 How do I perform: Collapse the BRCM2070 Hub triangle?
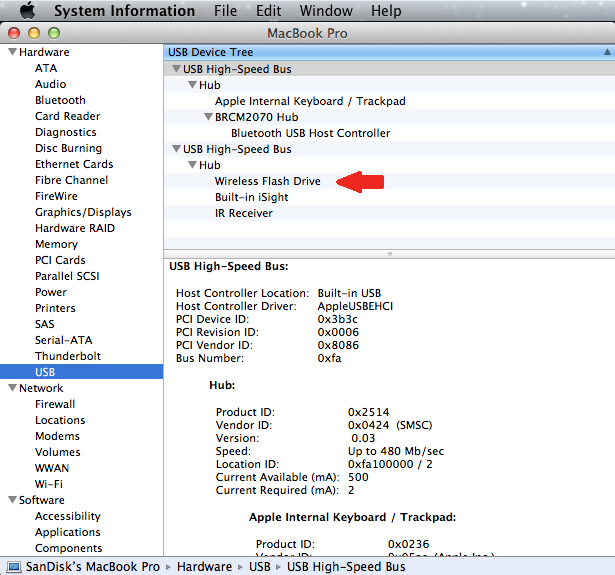(208, 117)
